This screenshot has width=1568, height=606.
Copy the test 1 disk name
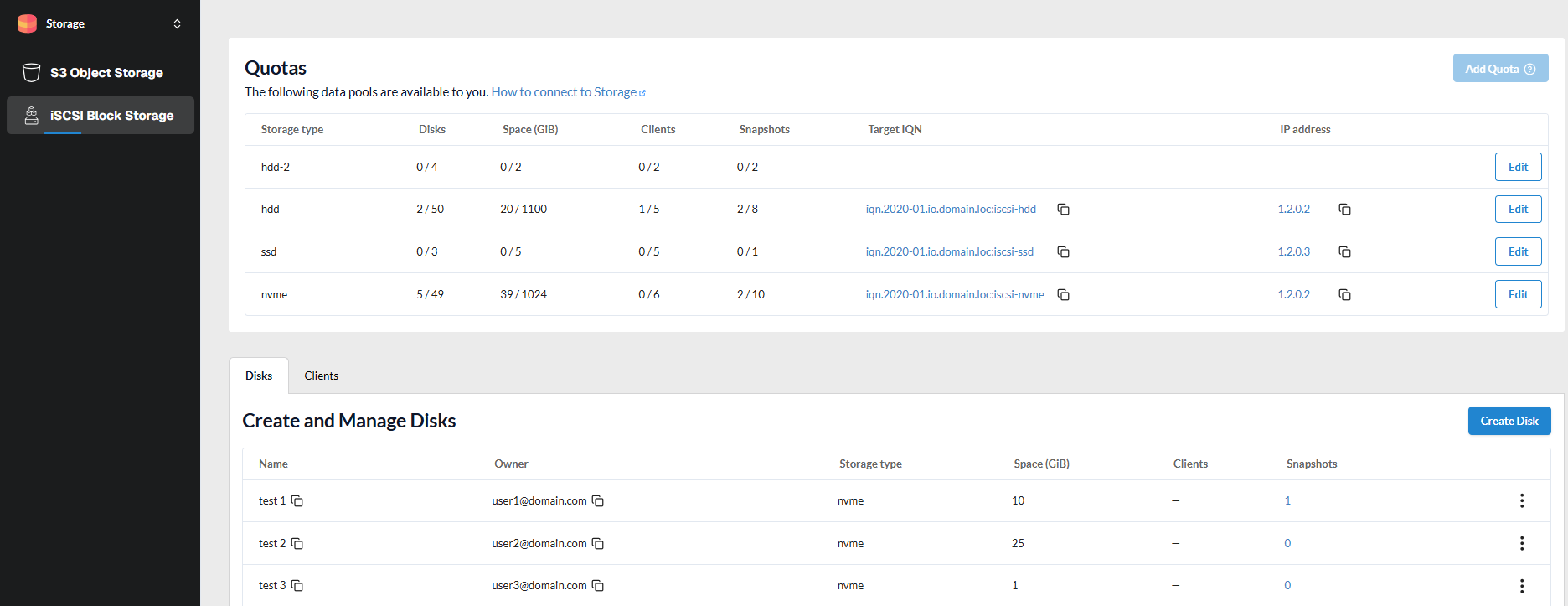pyautogui.click(x=297, y=501)
